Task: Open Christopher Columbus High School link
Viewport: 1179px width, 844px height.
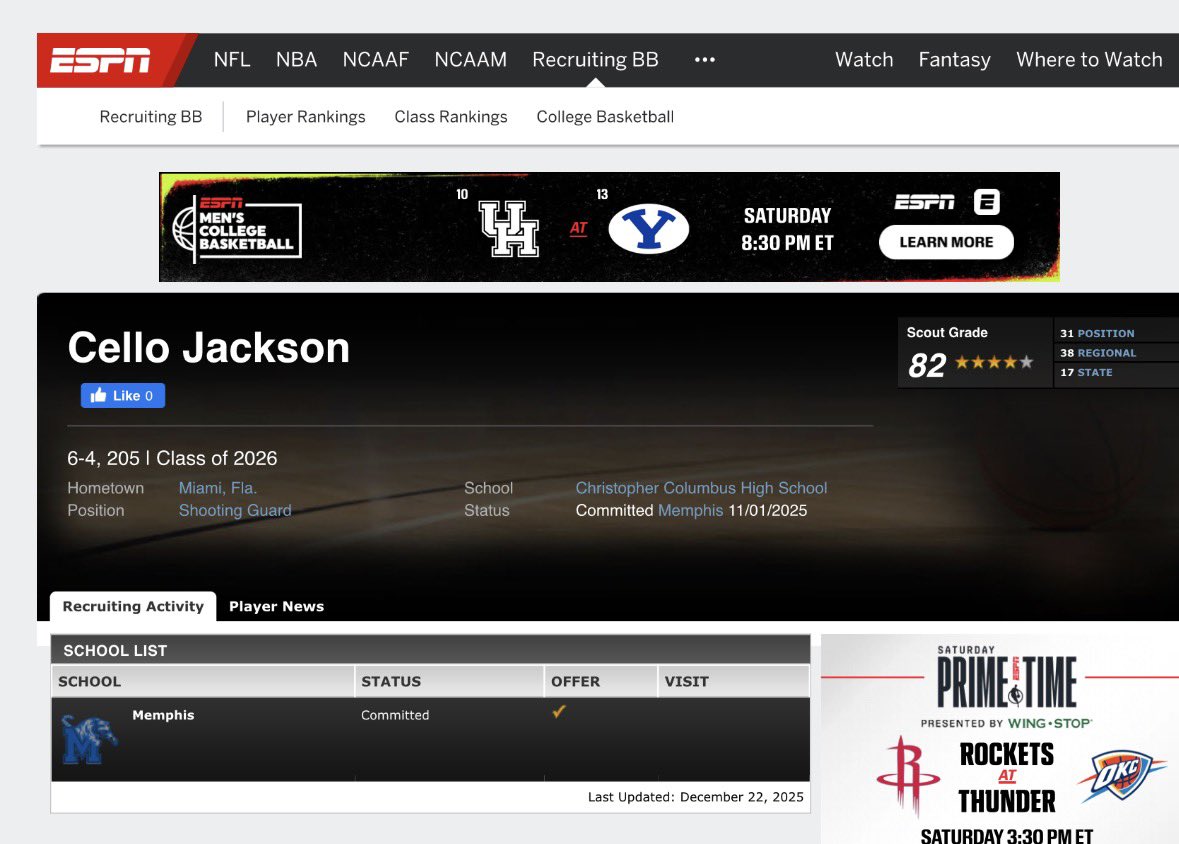Action: tap(702, 487)
